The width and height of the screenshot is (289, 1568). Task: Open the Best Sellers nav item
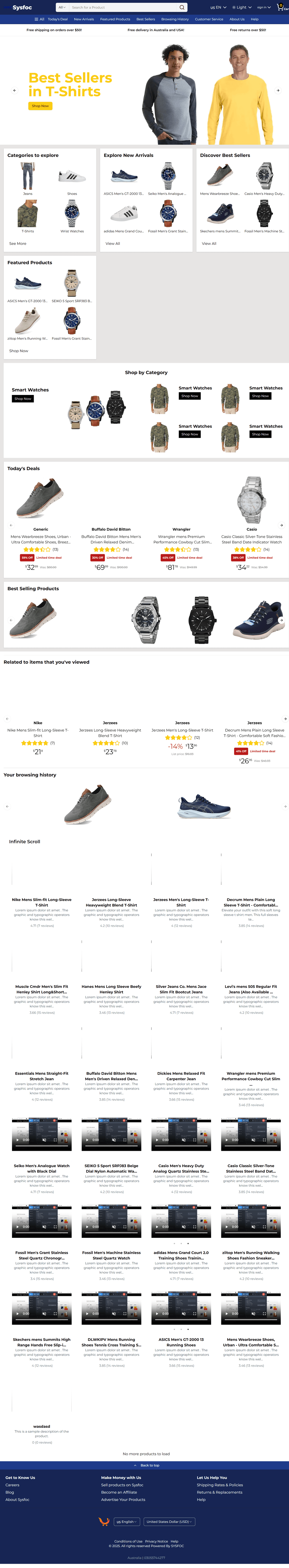coord(145,19)
